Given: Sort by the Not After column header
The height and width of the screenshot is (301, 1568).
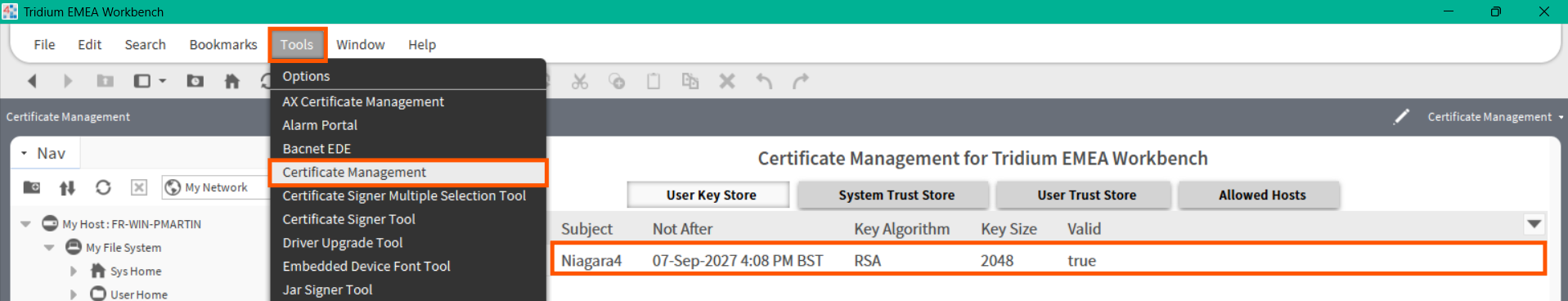Looking at the screenshot, I should click(x=682, y=229).
